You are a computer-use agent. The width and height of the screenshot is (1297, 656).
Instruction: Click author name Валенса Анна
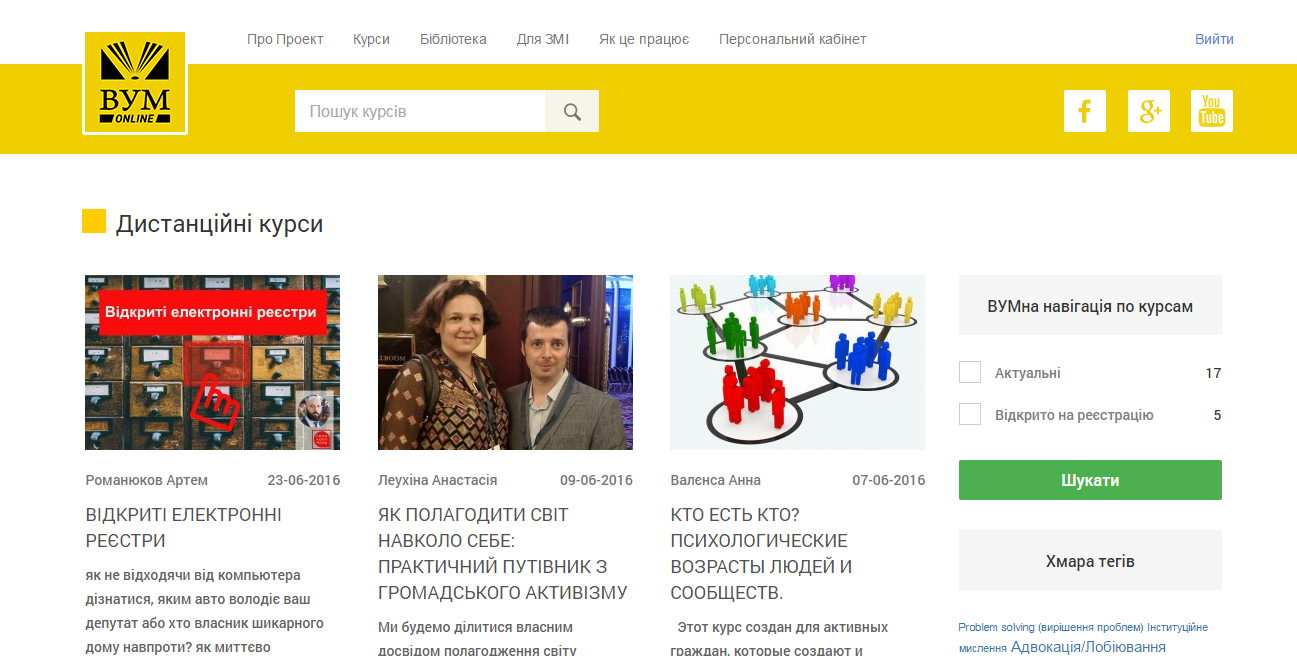(x=716, y=480)
